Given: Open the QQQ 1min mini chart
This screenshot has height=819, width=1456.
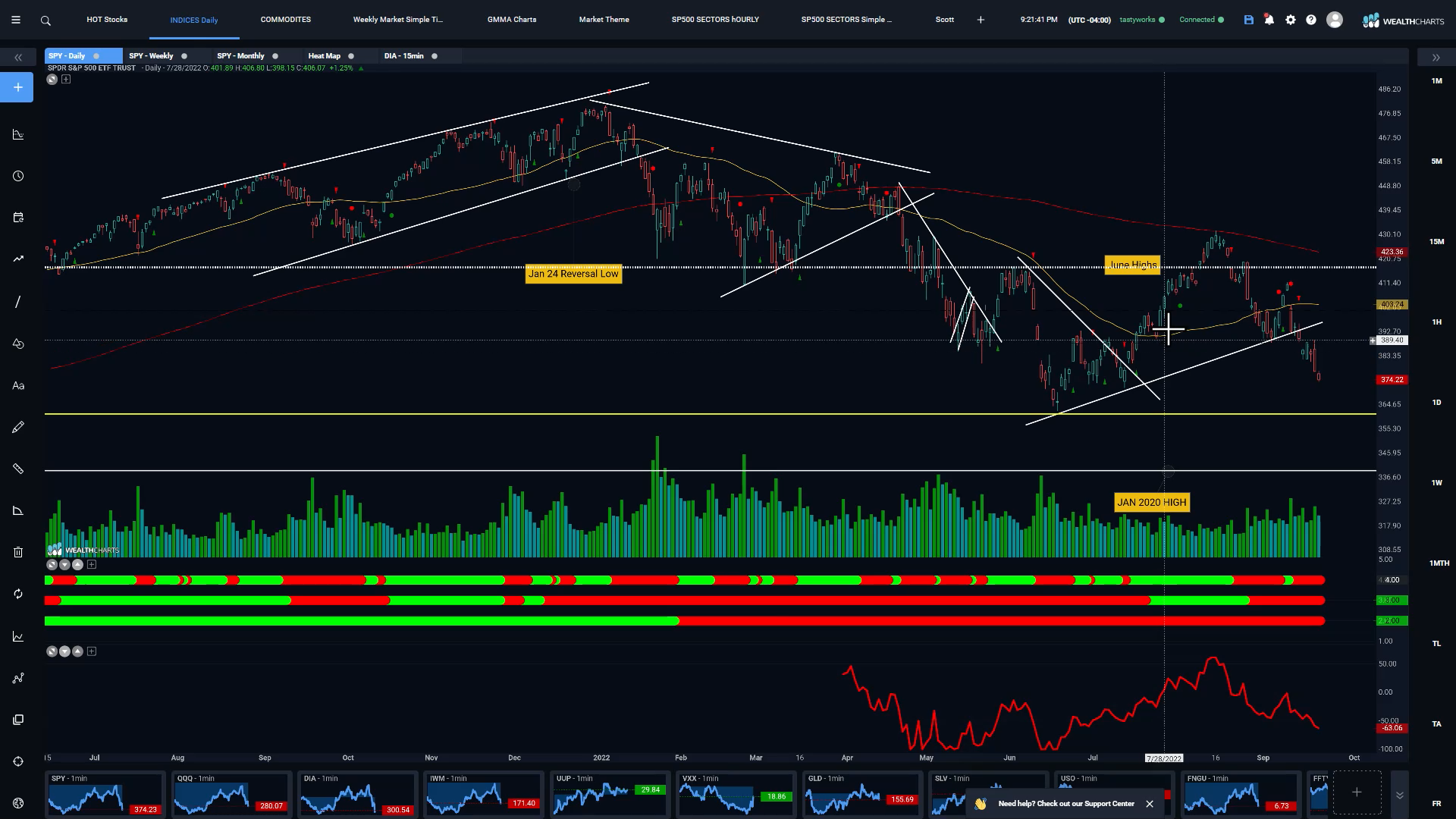Looking at the screenshot, I should (231, 795).
